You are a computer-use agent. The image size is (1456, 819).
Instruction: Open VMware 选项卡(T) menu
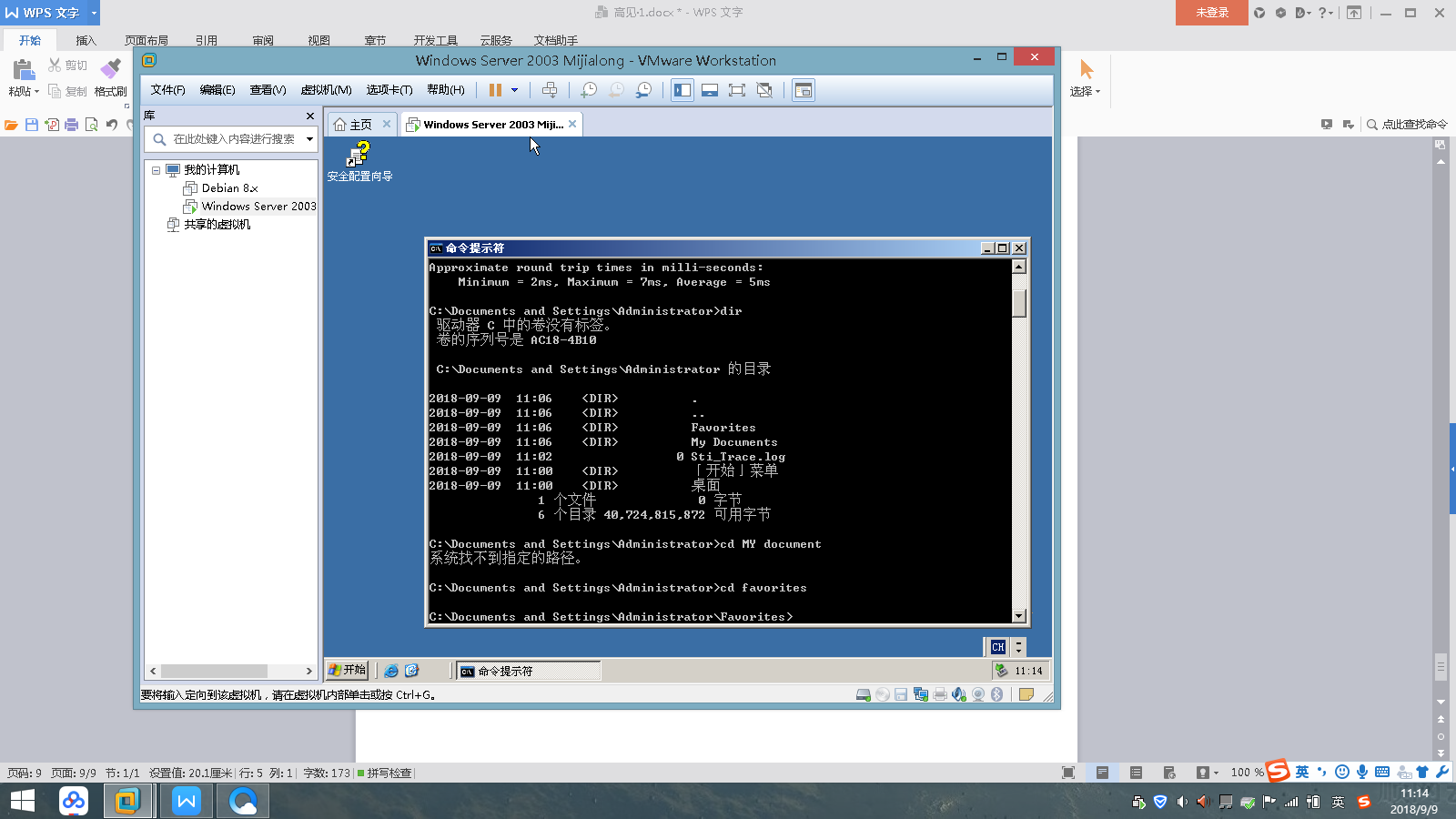pyautogui.click(x=389, y=90)
